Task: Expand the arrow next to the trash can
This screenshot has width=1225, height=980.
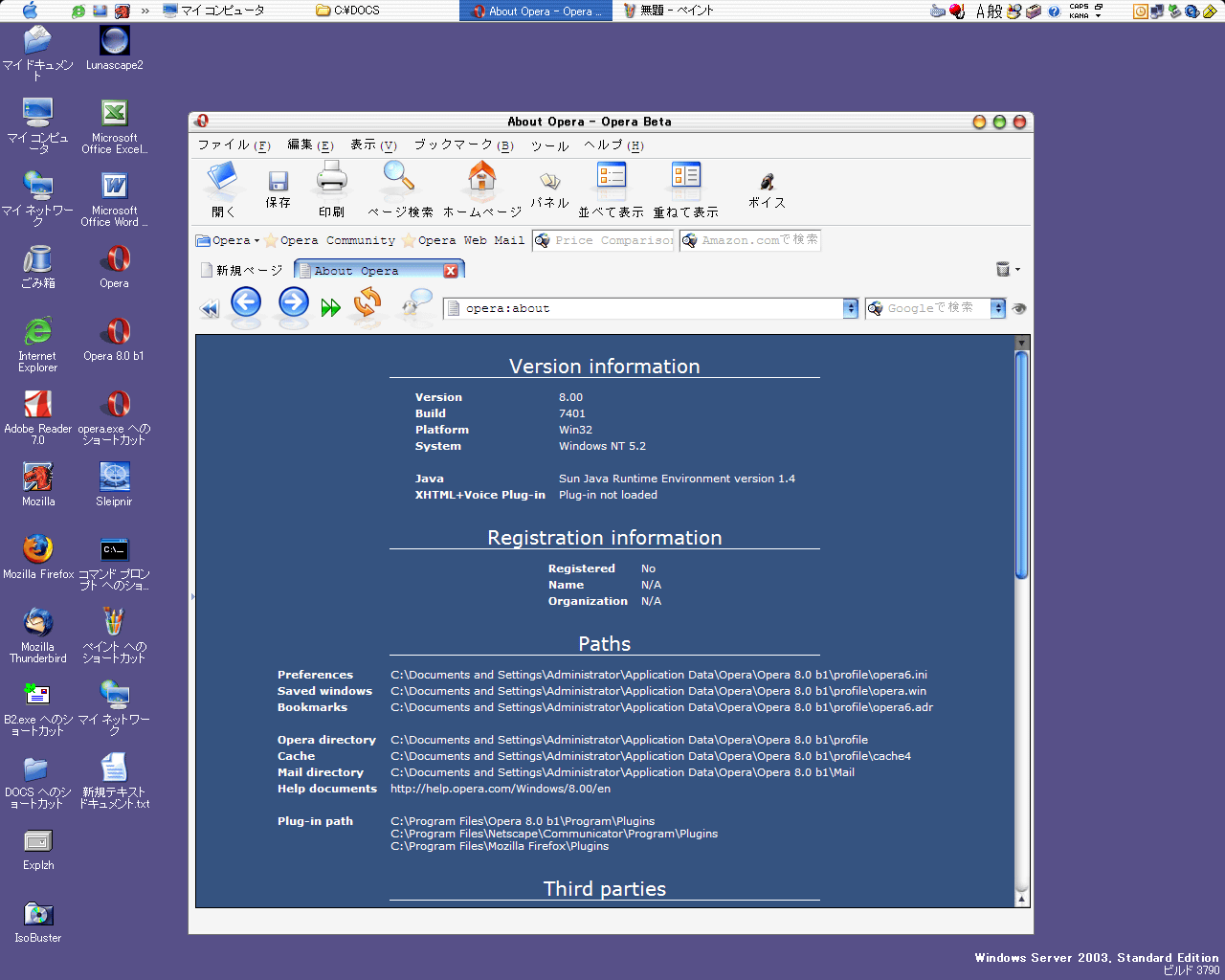Action: coord(1017,270)
